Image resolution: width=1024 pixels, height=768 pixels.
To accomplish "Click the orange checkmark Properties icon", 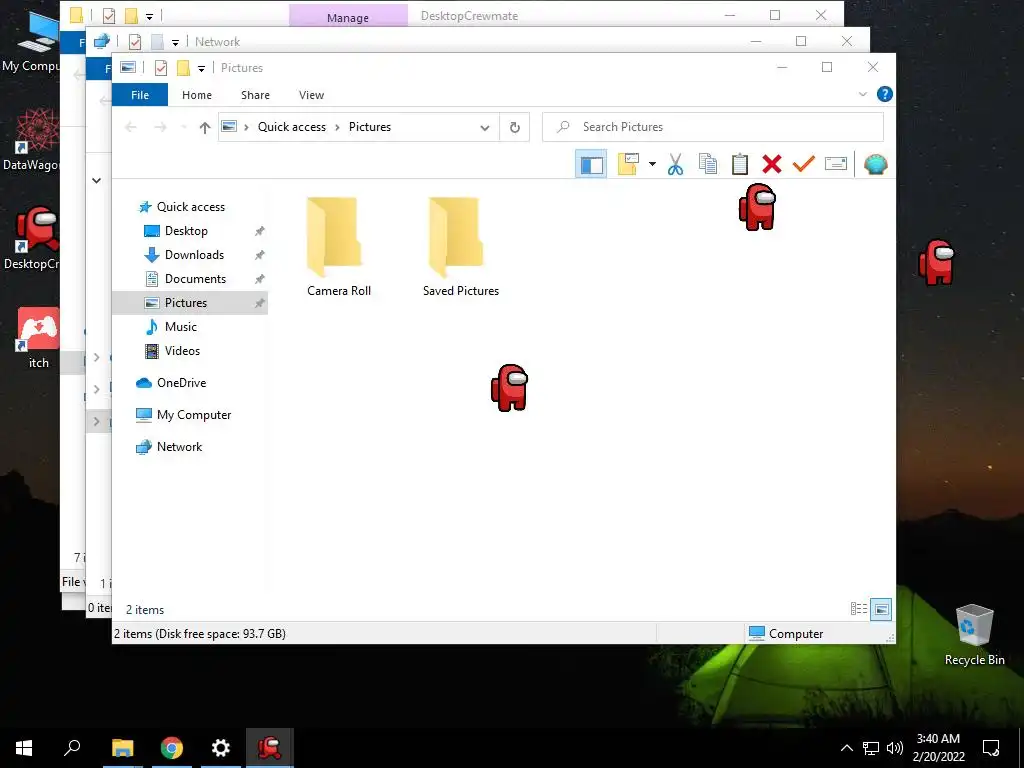I will 803,164.
